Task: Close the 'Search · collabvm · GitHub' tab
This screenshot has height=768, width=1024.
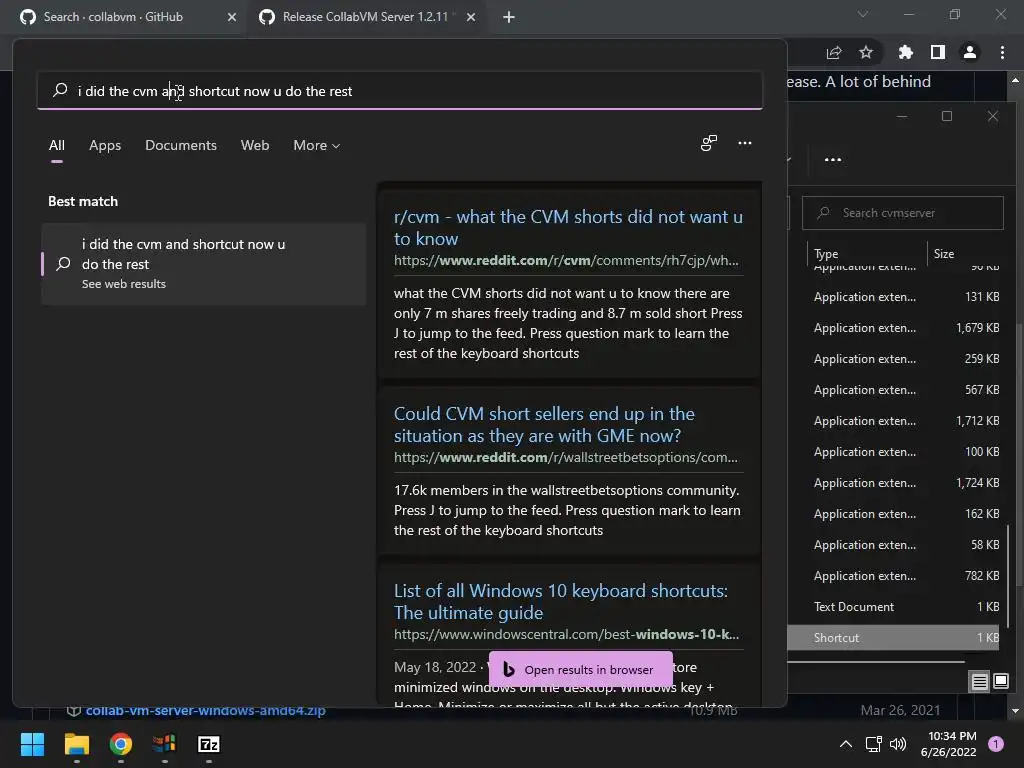Action: [232, 17]
